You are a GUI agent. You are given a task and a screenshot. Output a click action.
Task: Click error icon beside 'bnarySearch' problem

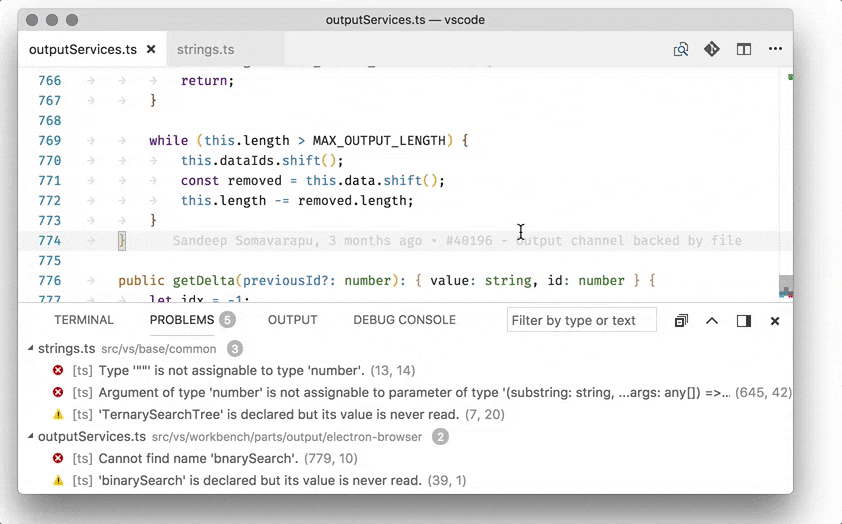pyautogui.click(x=58, y=458)
